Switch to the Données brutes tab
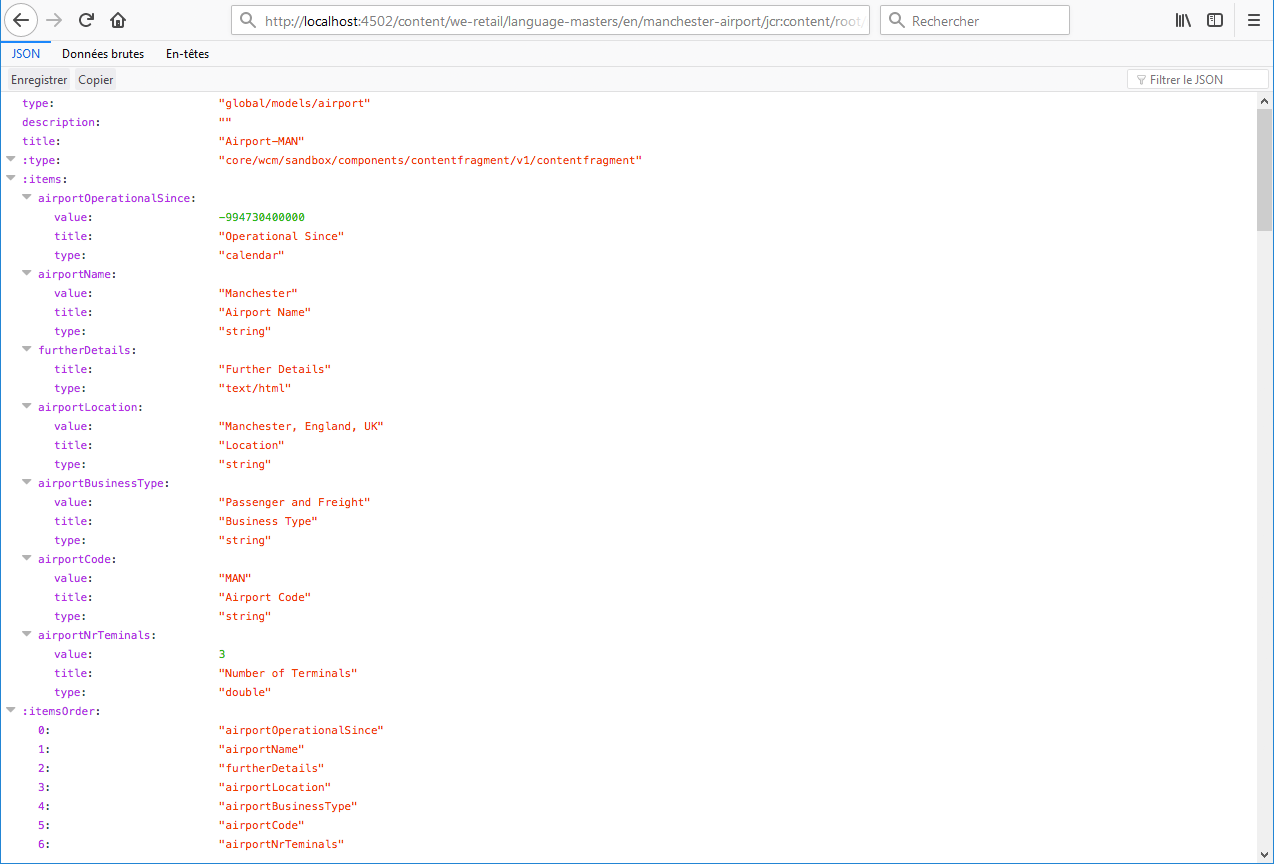 103,54
